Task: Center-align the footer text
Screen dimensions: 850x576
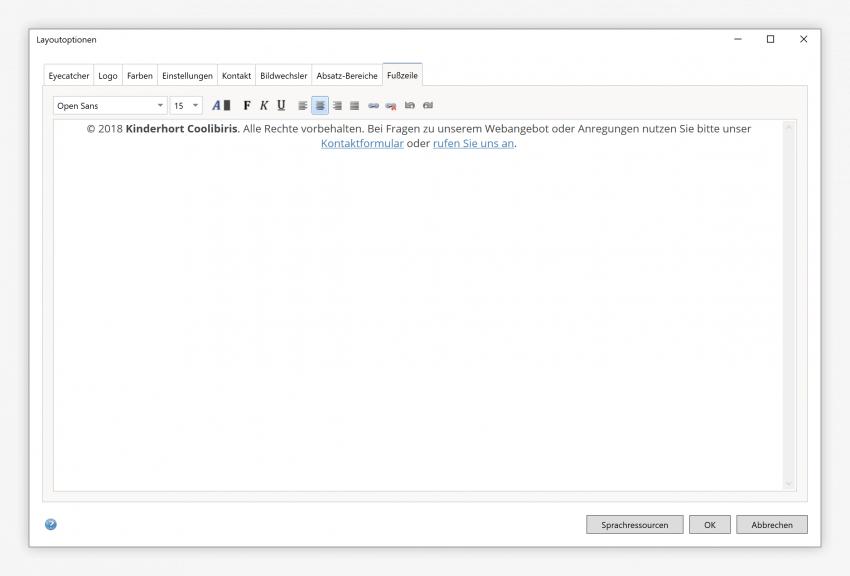Action: click(x=320, y=105)
